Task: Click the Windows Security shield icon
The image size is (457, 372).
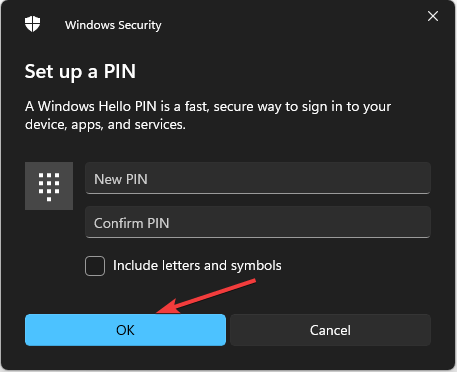Action: pos(32,24)
